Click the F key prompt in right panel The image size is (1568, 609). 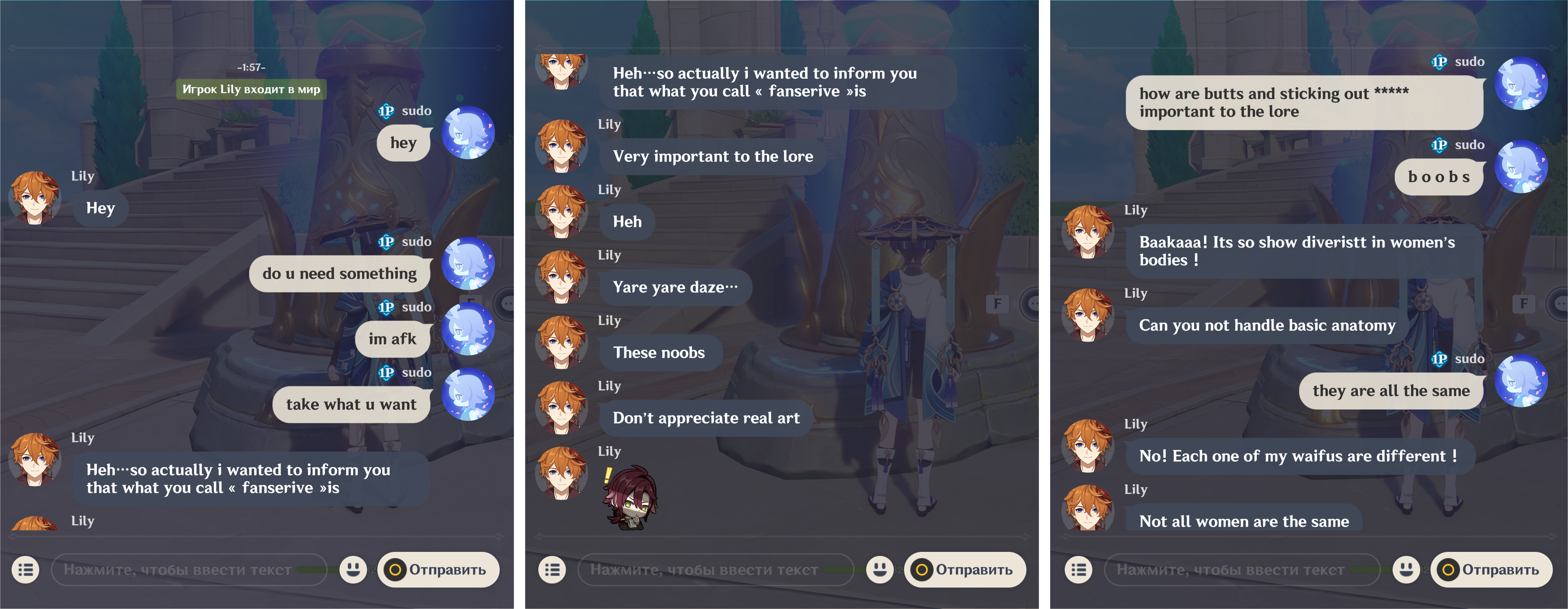pyautogui.click(x=1523, y=304)
